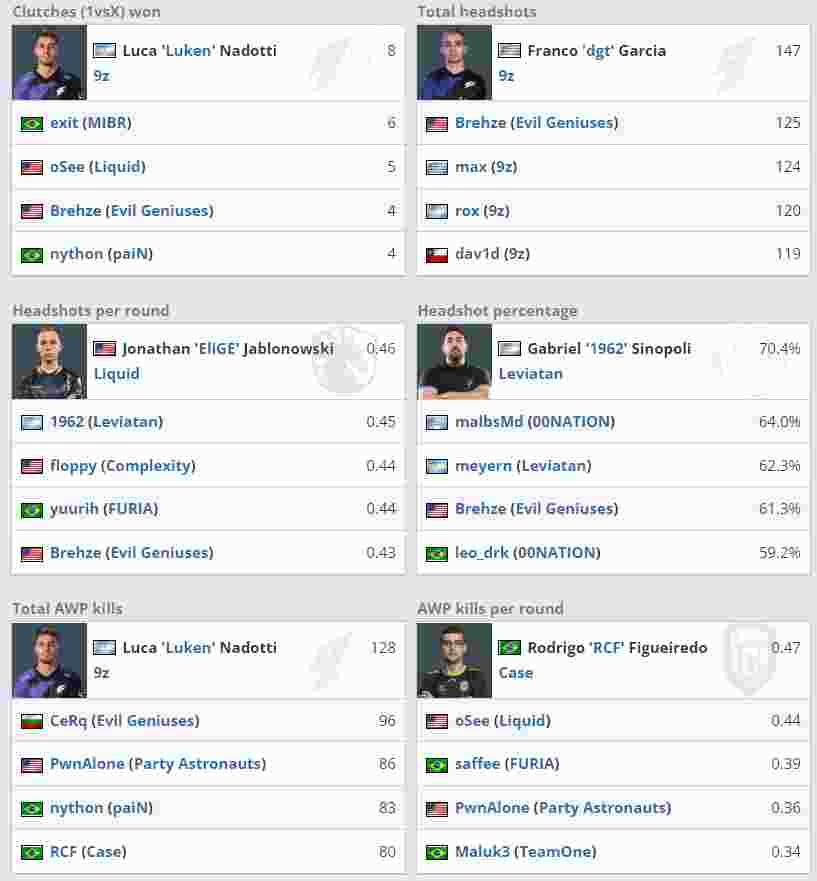Click the US flag next to floppy
This screenshot has width=817, height=881.
(32, 466)
